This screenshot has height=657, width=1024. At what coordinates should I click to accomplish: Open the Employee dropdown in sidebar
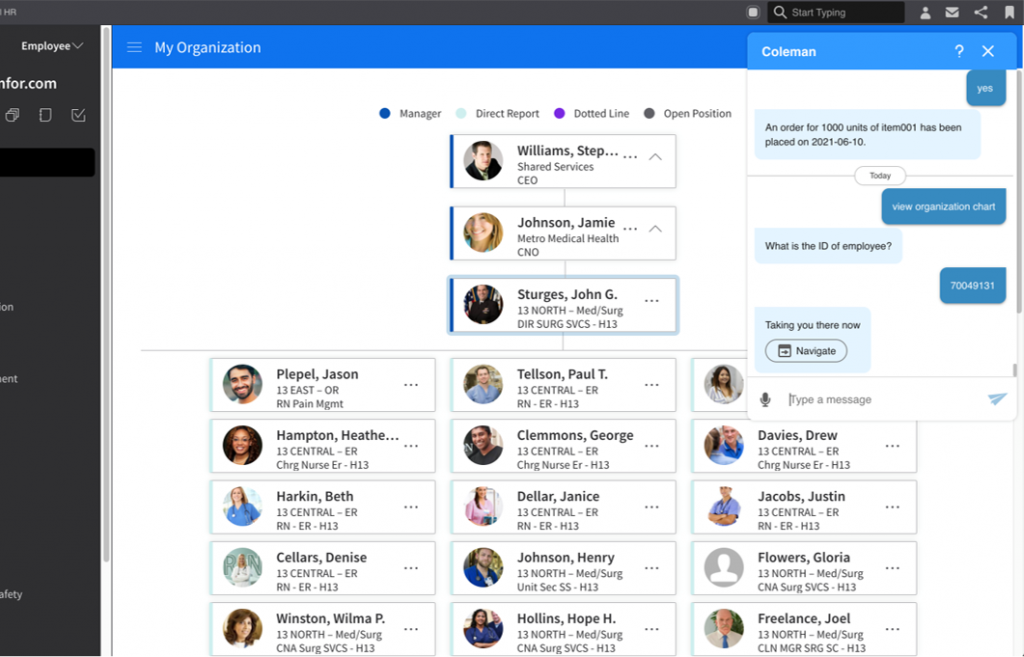[x=52, y=46]
